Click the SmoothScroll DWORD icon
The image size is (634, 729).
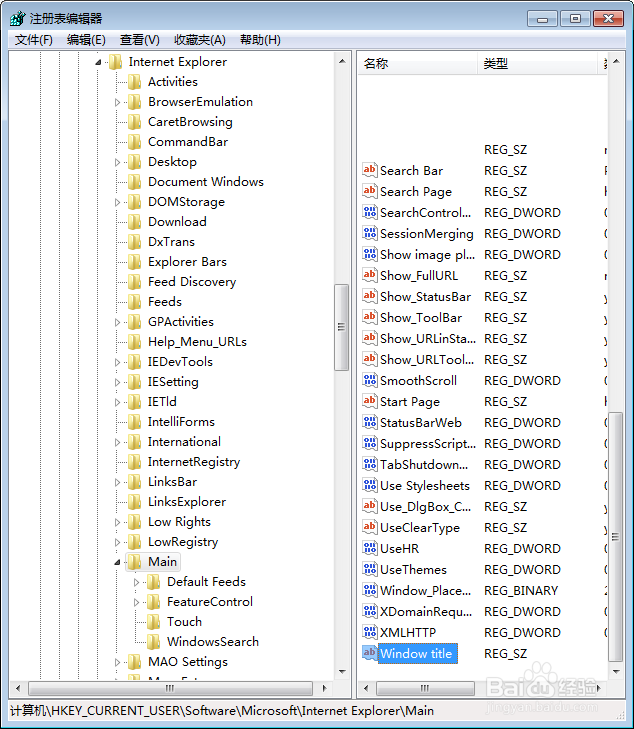370,380
